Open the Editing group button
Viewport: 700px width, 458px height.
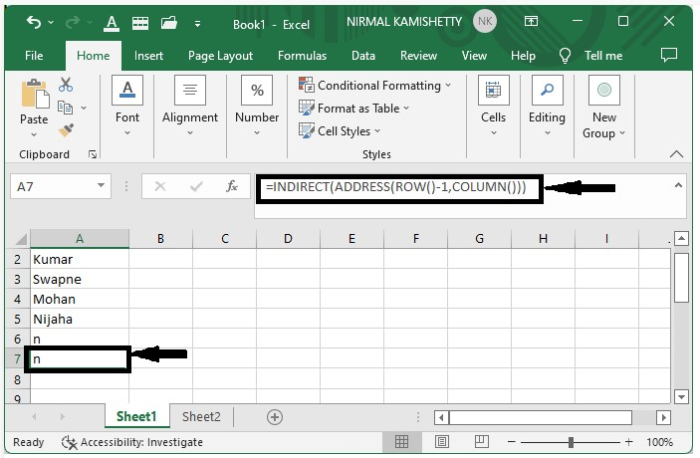click(x=547, y=106)
